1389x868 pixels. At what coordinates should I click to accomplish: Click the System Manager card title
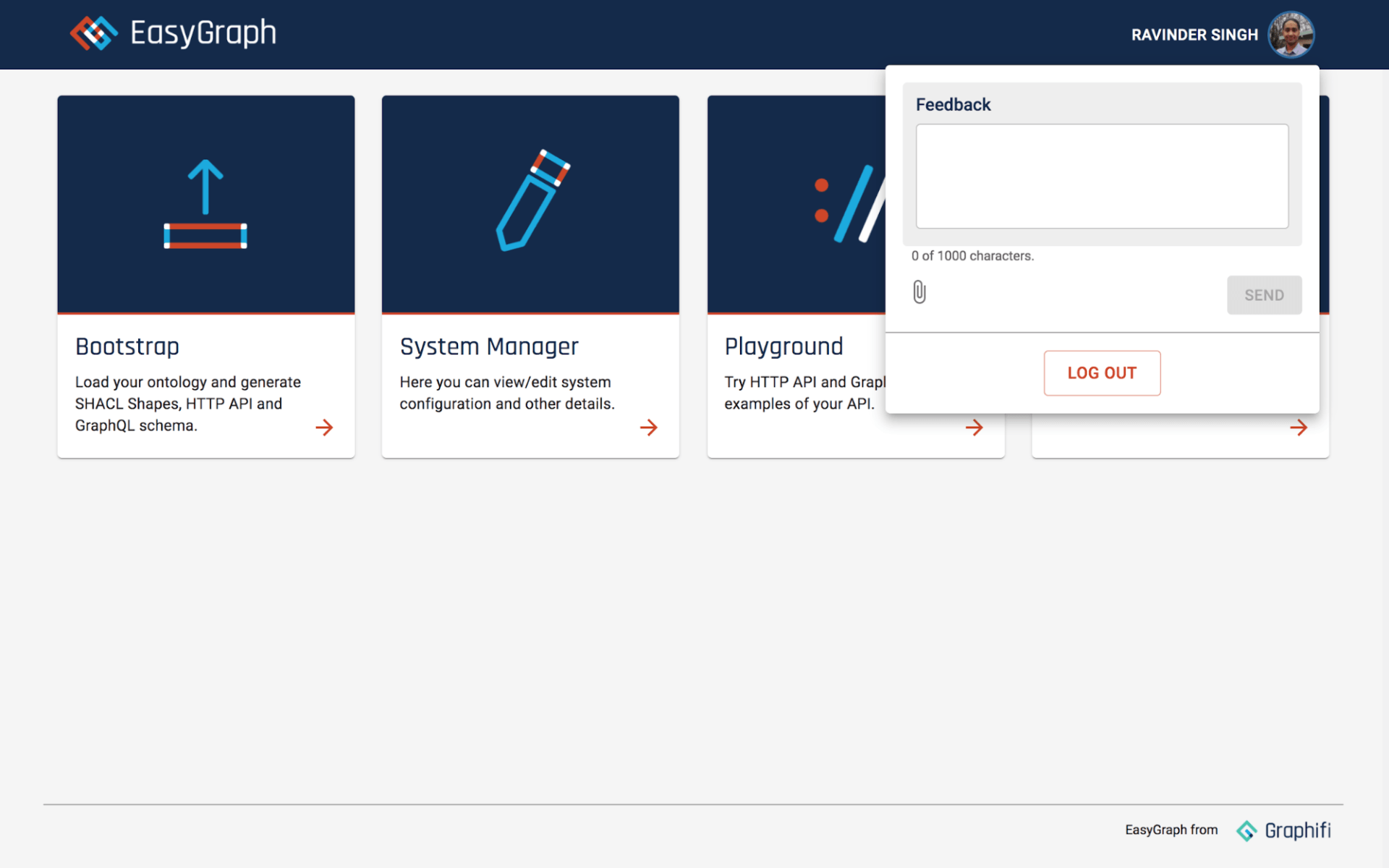tap(489, 346)
